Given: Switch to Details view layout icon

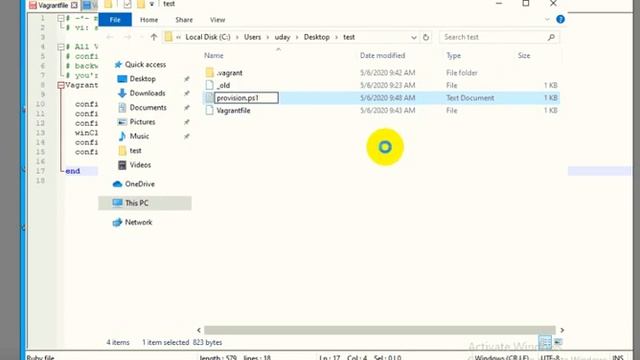Looking at the screenshot, I should point(544,342).
